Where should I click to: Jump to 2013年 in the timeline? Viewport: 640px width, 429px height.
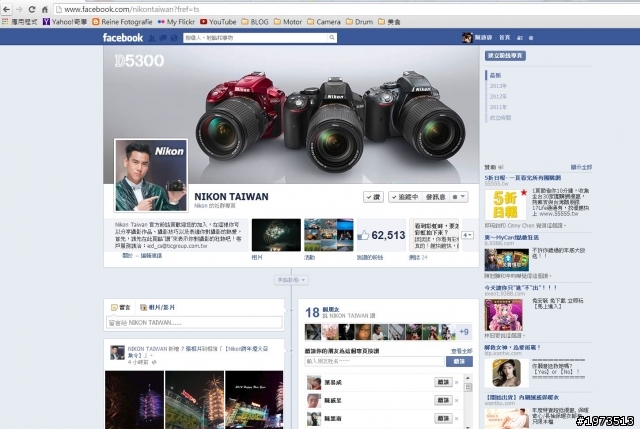[x=498, y=86]
